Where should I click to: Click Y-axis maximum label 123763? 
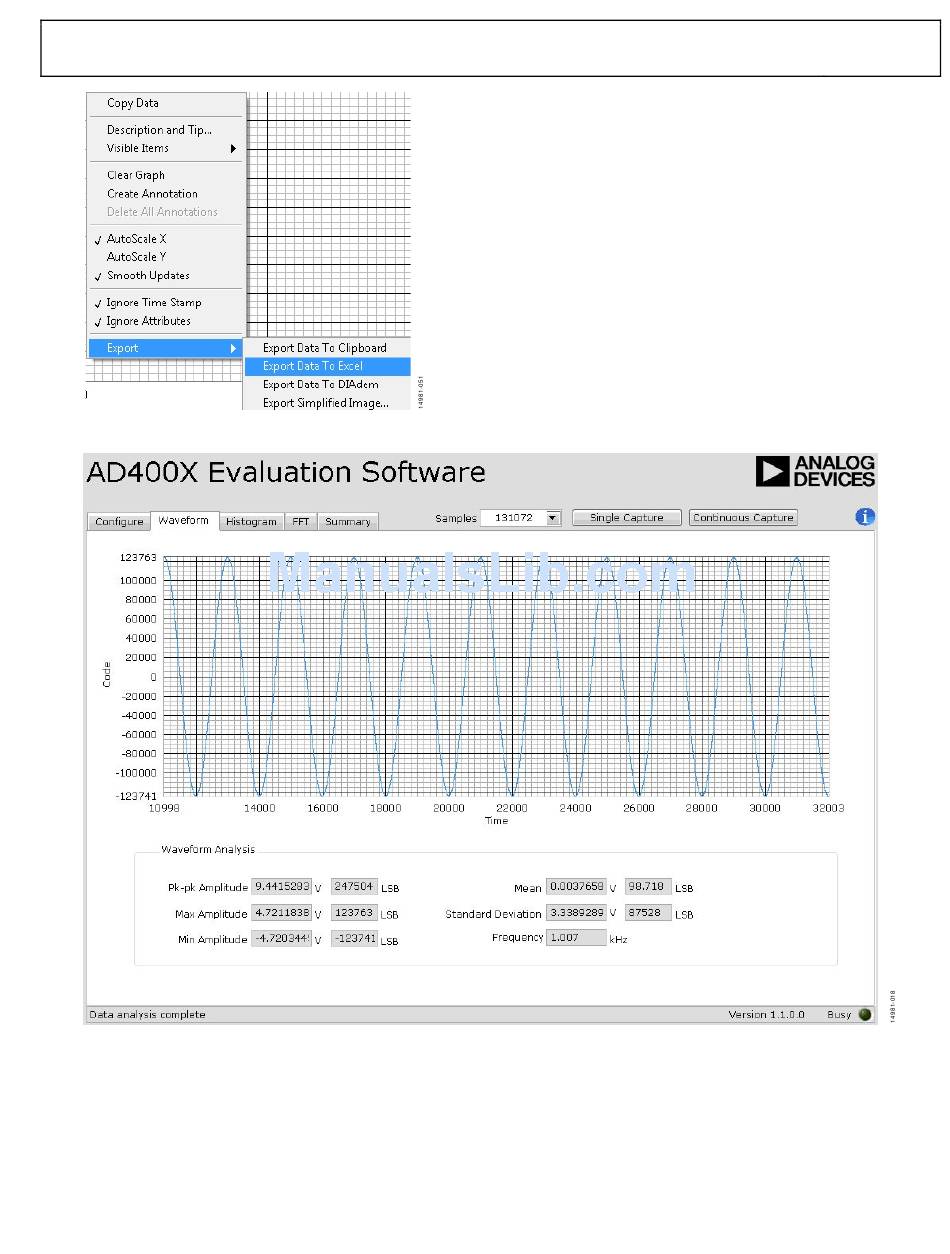pos(138,558)
